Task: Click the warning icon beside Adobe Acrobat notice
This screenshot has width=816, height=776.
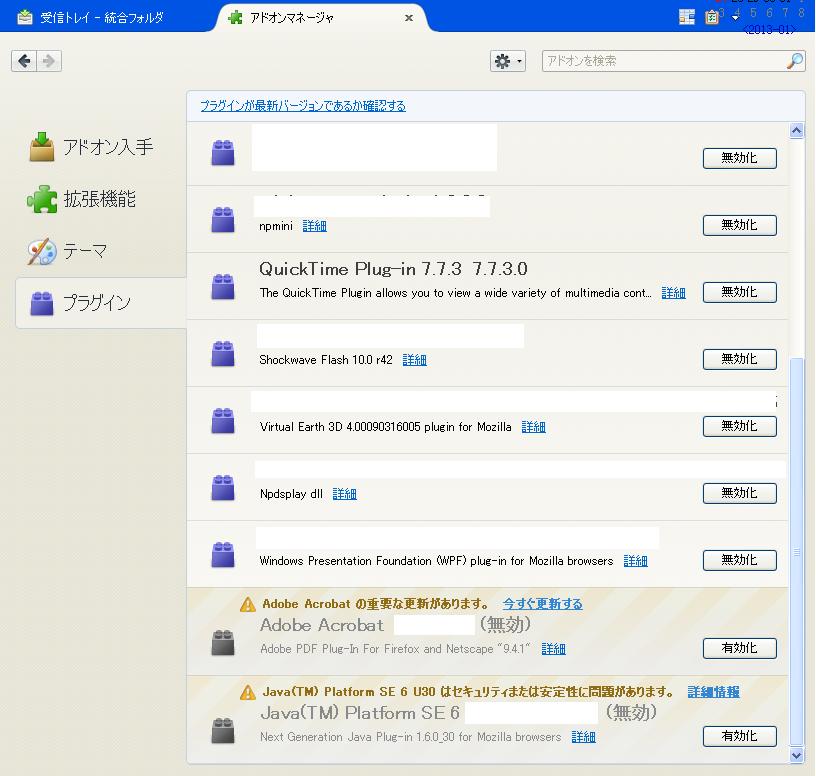Action: 248,604
